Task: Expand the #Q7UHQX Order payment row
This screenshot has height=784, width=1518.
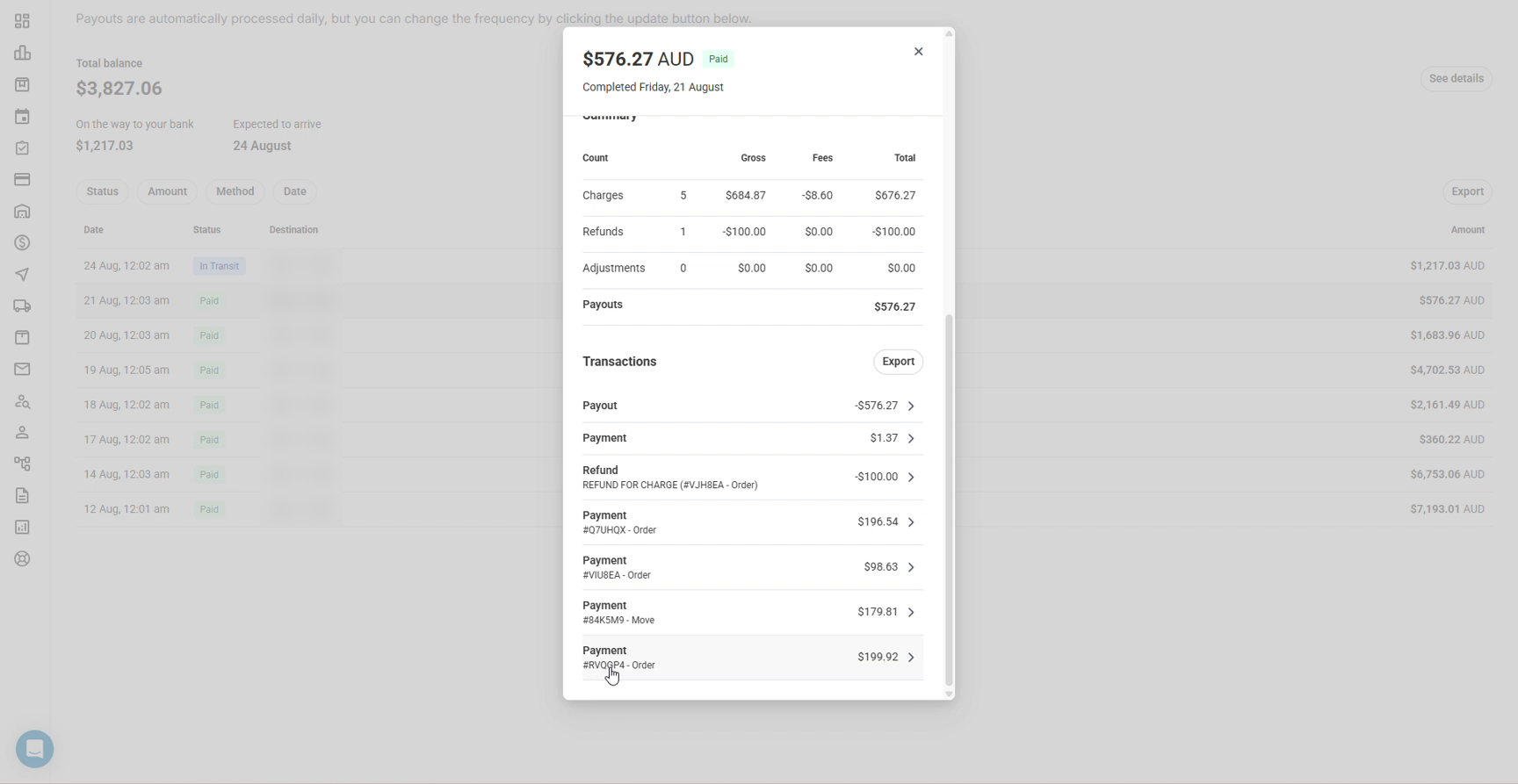Action: click(753, 522)
